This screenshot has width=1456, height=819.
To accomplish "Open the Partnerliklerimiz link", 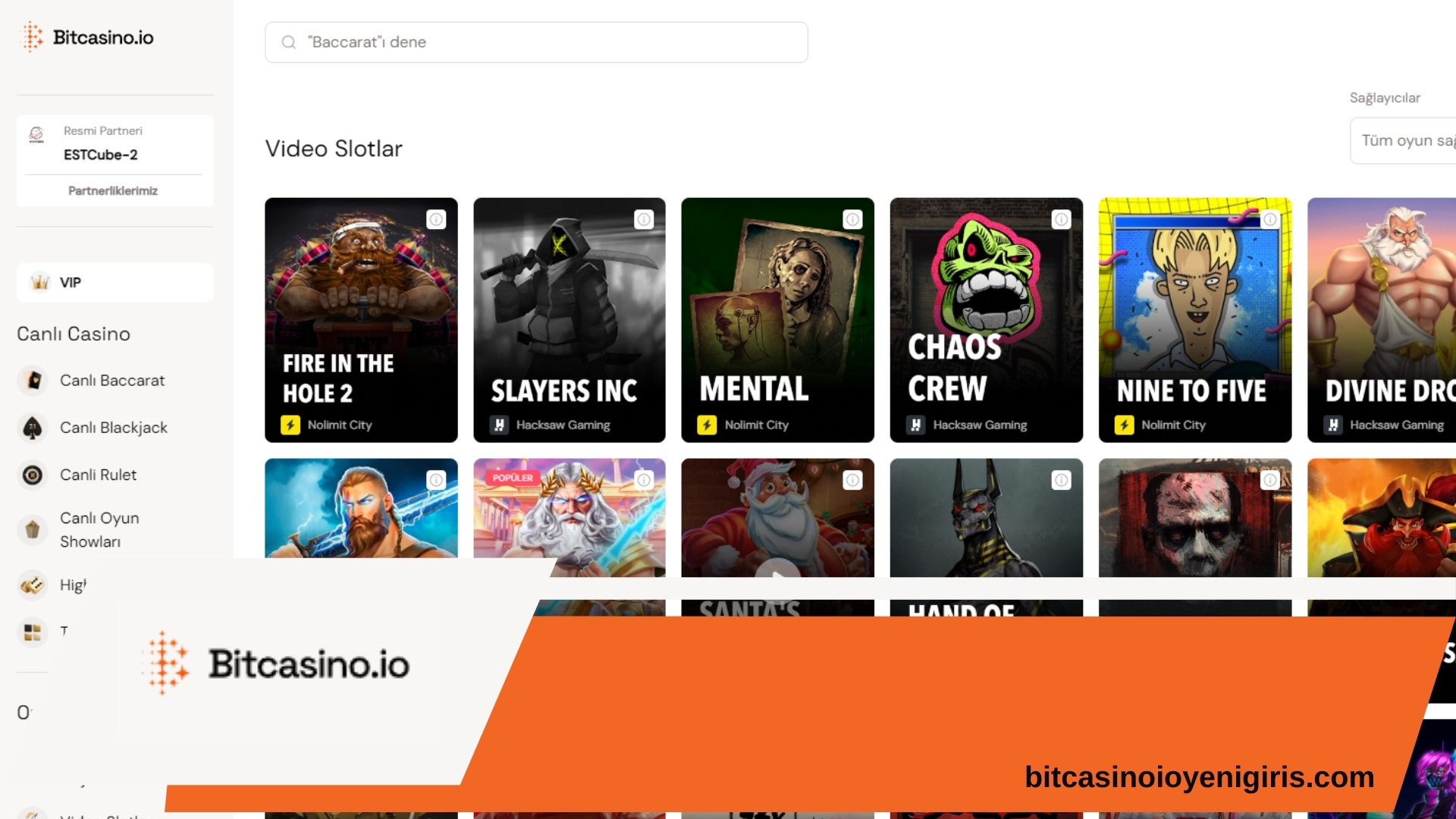I will (x=113, y=191).
